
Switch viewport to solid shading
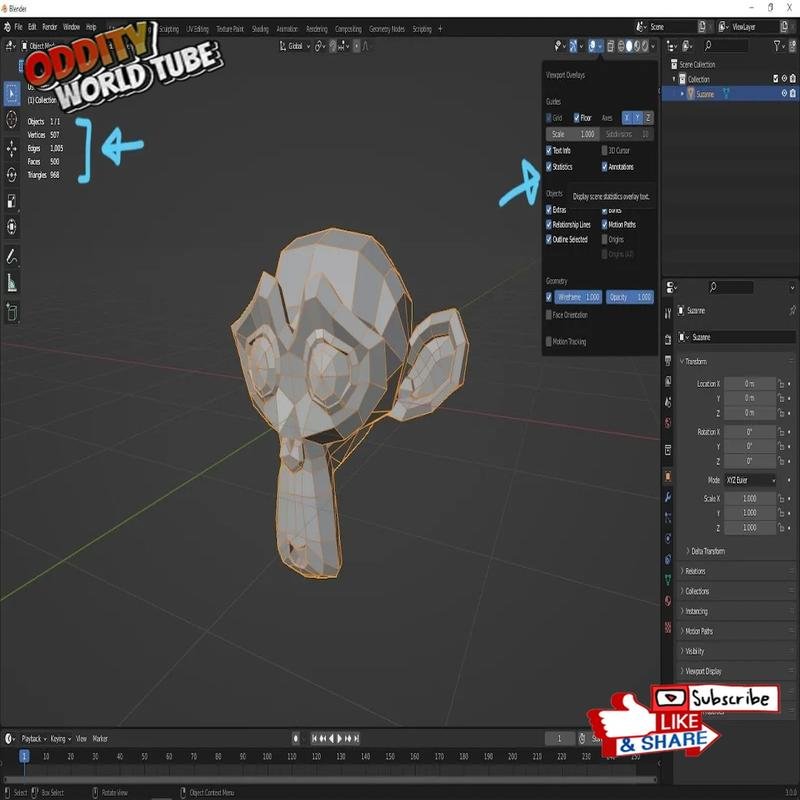(629, 46)
